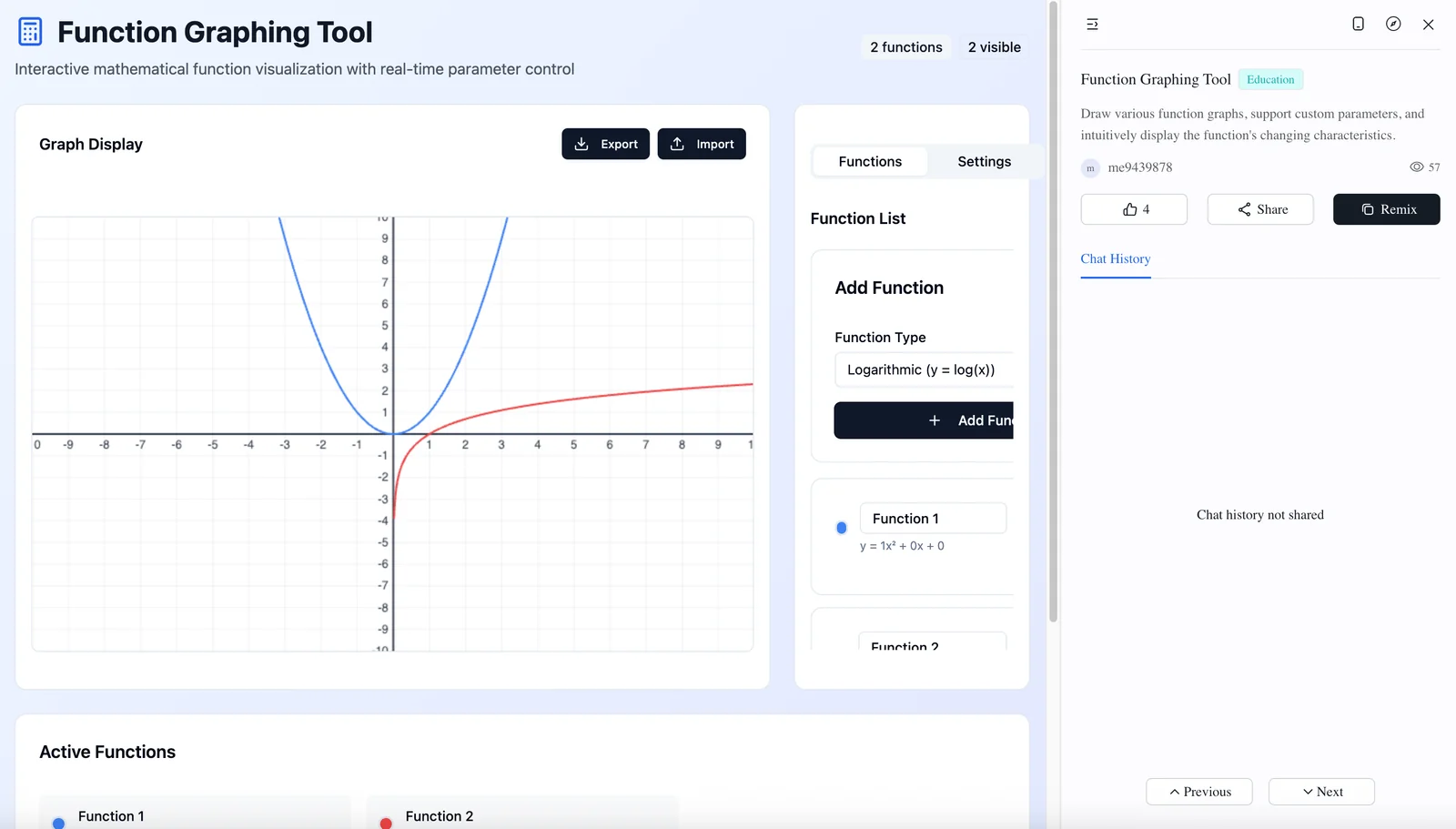Open the compass explore icon
The height and width of the screenshot is (829, 1456).
coord(1393,25)
